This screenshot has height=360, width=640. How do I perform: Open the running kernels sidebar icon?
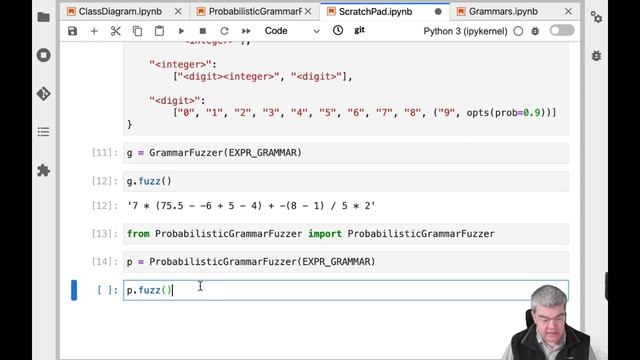coord(43,55)
